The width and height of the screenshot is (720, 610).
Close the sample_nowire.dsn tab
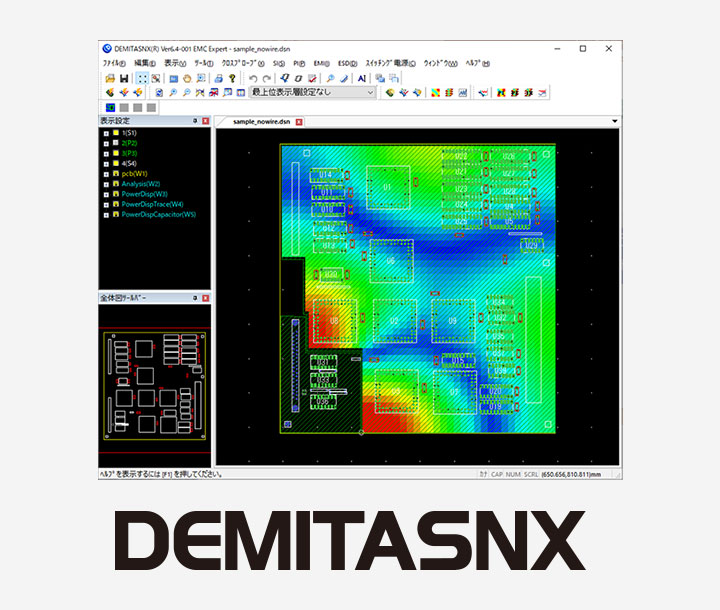(299, 122)
